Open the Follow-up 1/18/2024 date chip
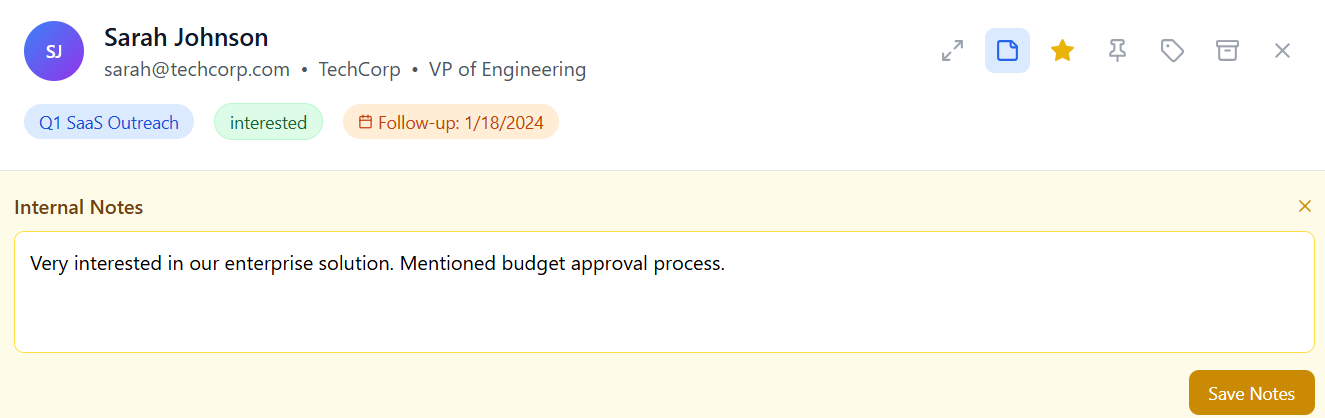 pos(451,122)
